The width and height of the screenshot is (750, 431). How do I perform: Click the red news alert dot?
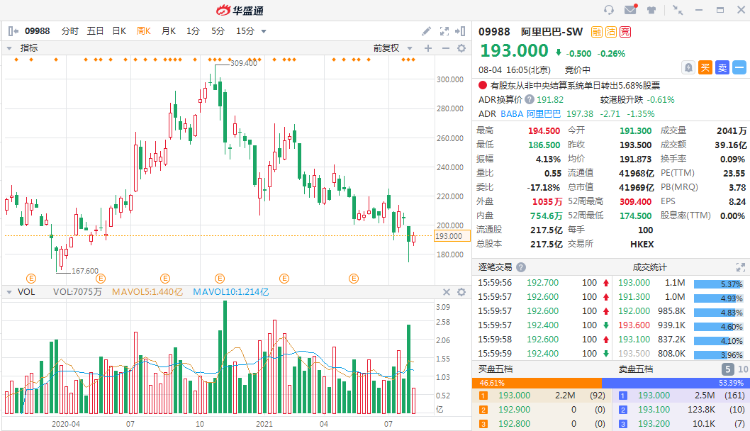click(483, 85)
